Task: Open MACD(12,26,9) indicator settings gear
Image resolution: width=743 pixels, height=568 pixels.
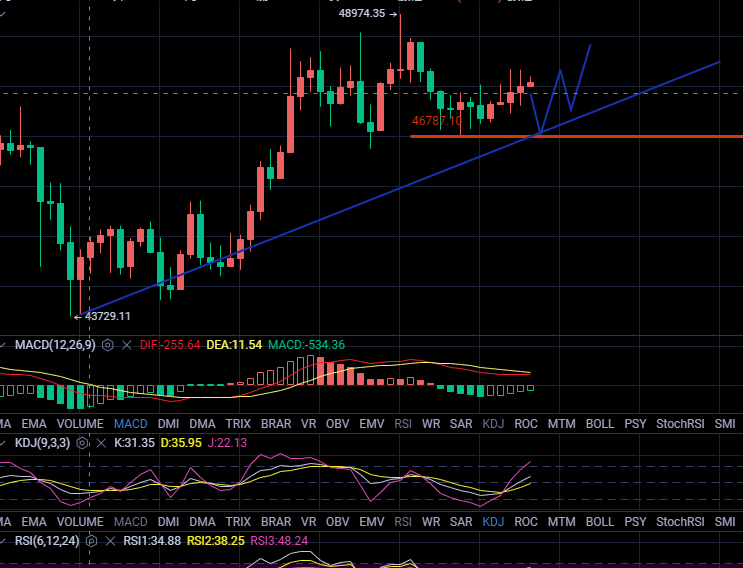Action: [108, 345]
